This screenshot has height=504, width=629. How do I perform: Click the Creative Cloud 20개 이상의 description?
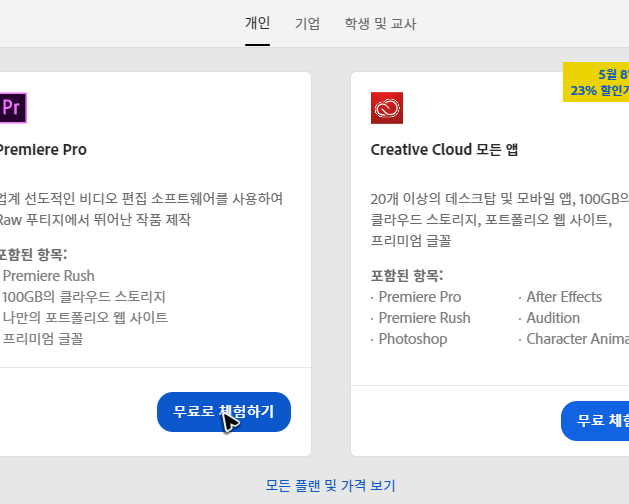point(500,219)
